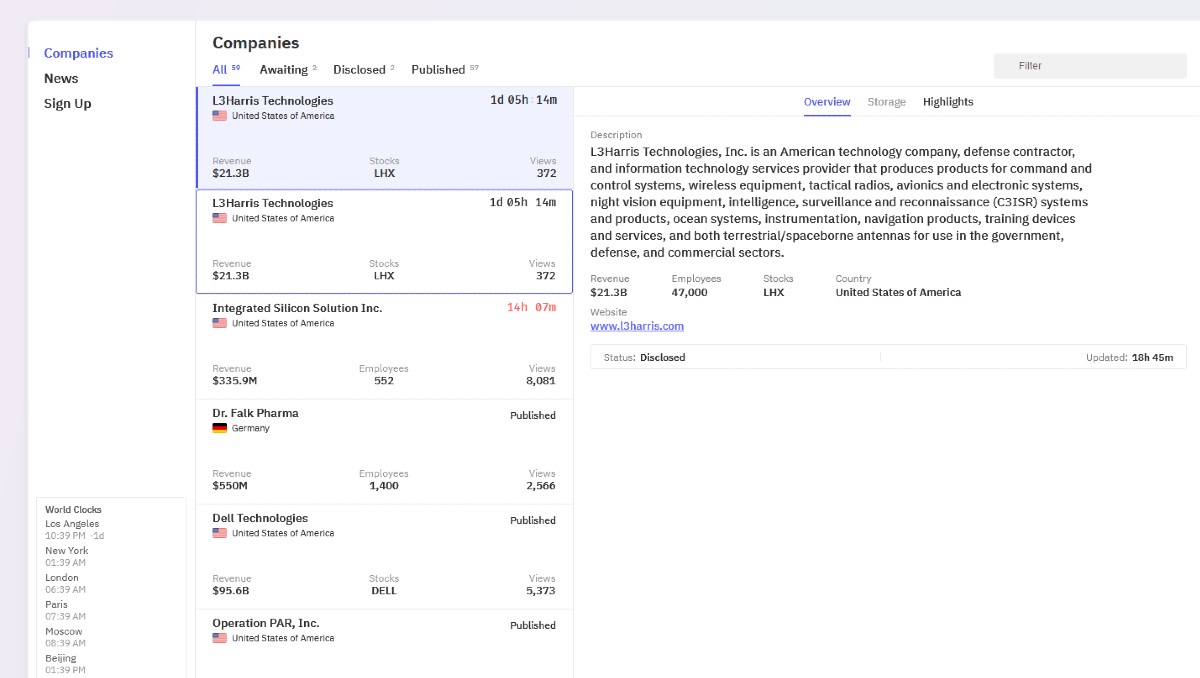
Task: Click the Beijing world clock entry
Action: [x=65, y=665]
